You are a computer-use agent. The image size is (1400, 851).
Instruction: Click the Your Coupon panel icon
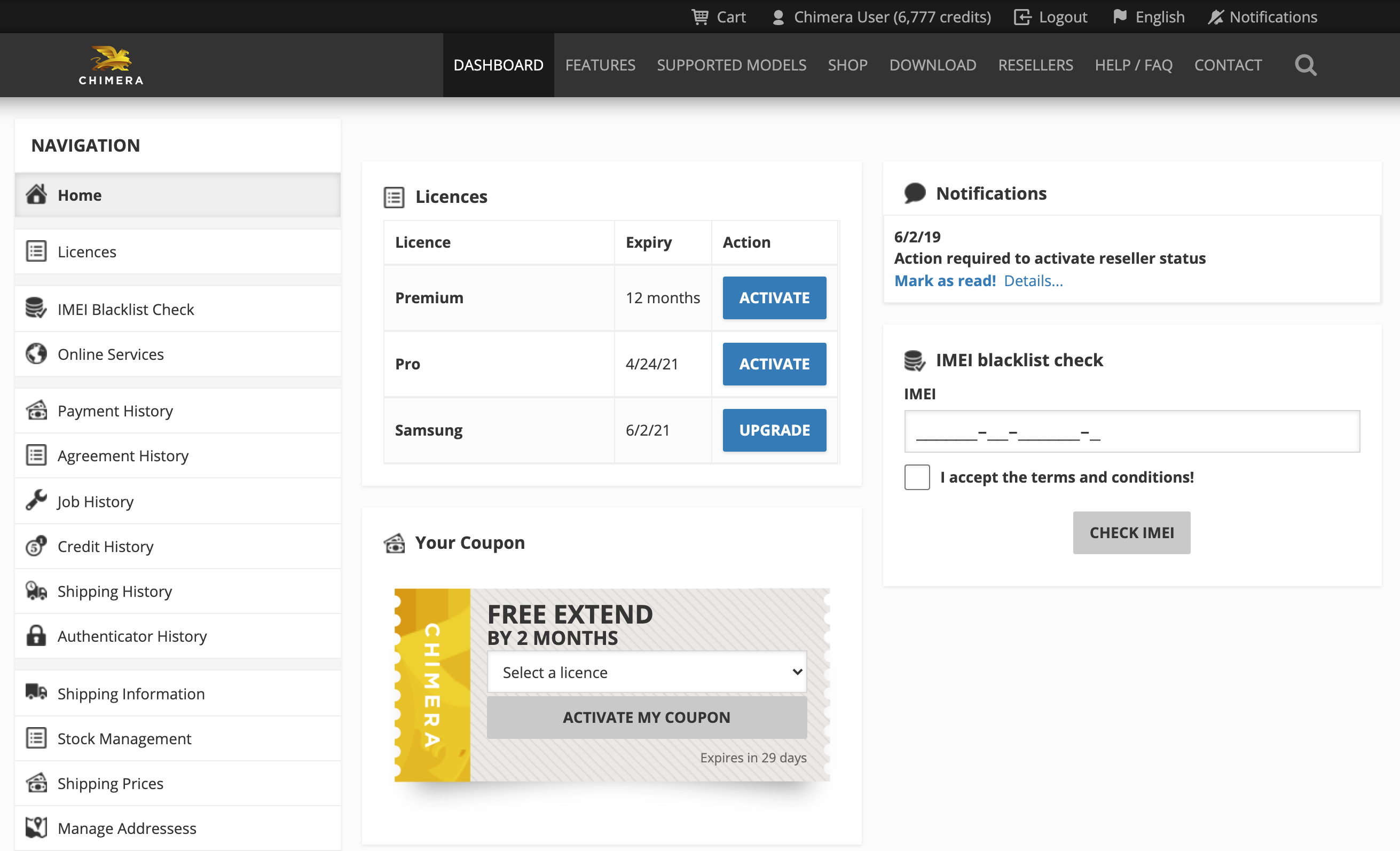395,543
